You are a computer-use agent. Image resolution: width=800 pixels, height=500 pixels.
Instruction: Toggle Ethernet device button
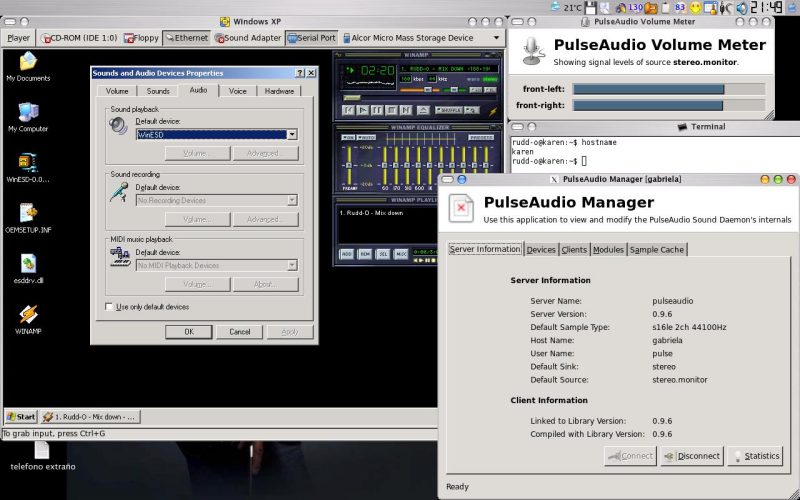pyautogui.click(x=187, y=38)
